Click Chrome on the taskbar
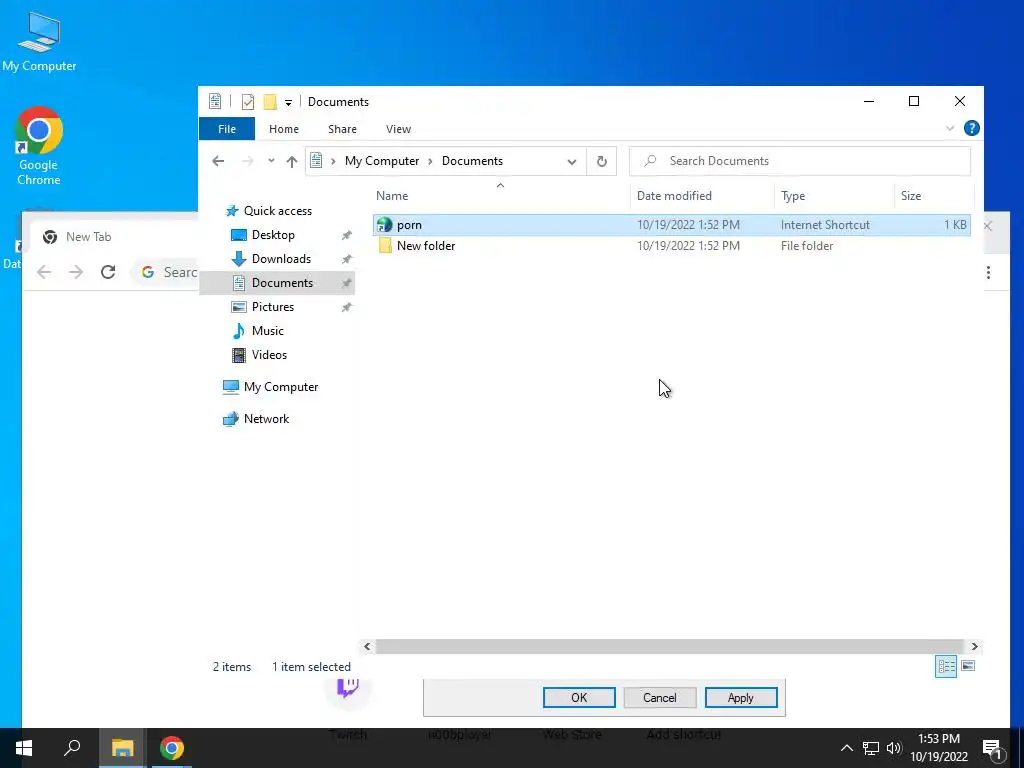The height and width of the screenshot is (768, 1024). coord(172,748)
